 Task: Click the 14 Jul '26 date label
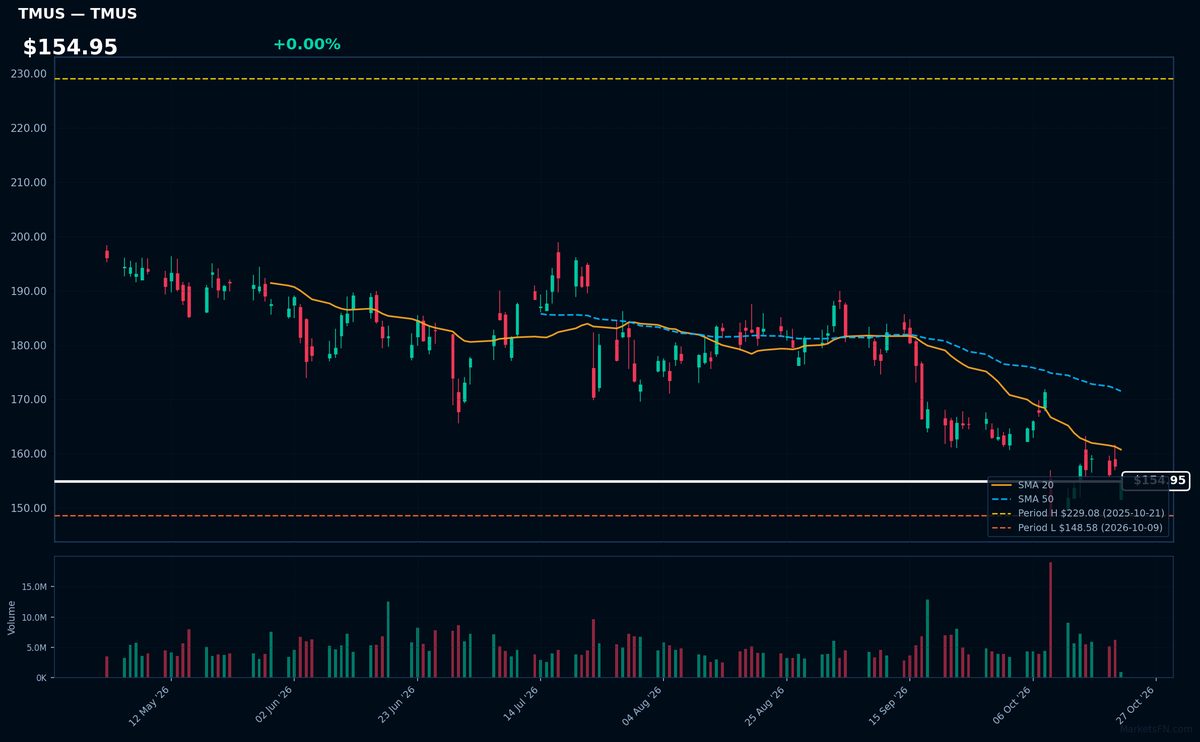click(520, 704)
